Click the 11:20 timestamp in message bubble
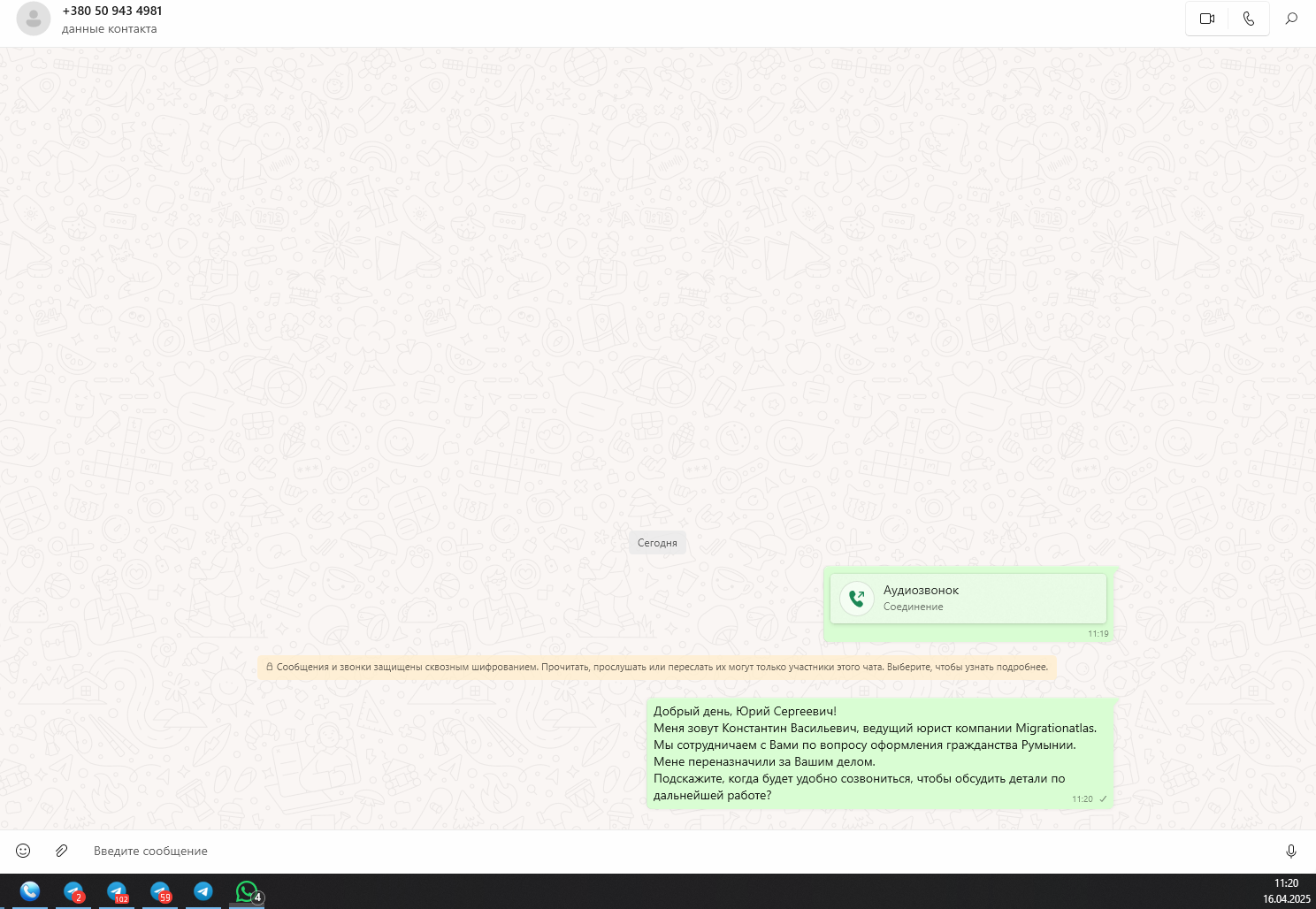 tap(1082, 799)
